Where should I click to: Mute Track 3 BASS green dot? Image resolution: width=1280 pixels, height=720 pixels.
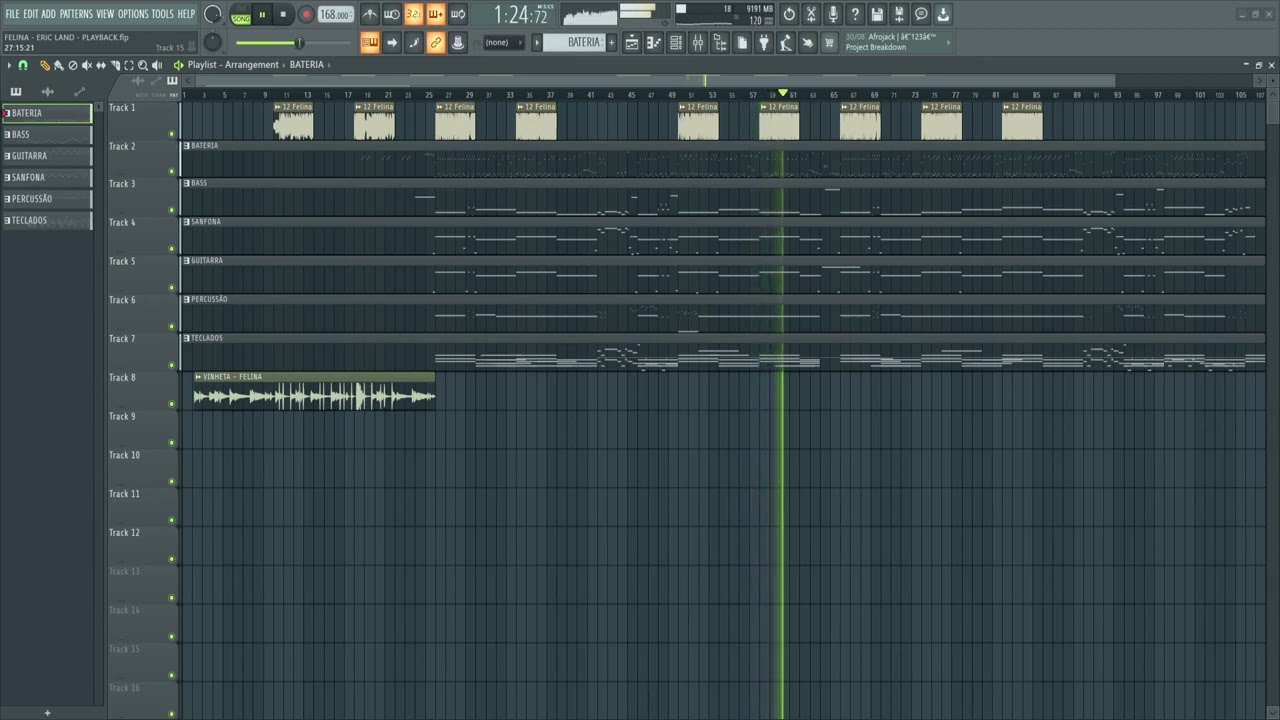[x=172, y=210]
